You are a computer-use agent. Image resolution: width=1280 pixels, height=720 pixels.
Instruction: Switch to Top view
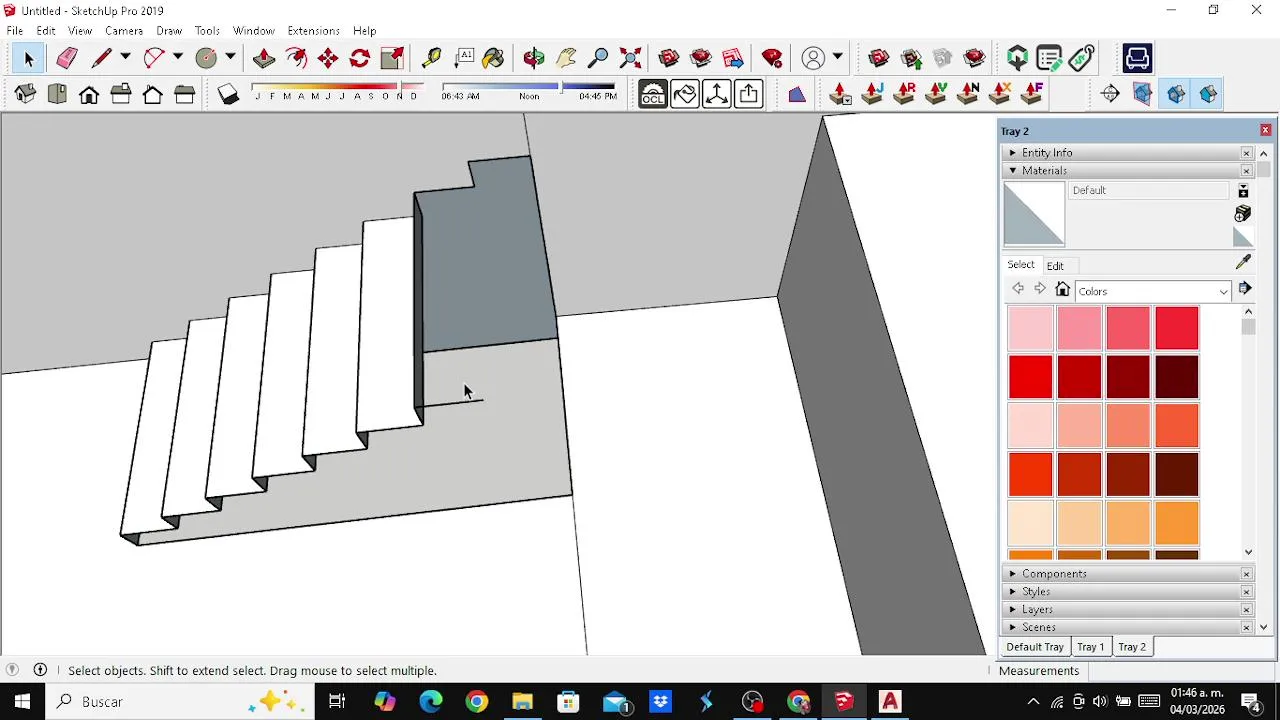57,94
